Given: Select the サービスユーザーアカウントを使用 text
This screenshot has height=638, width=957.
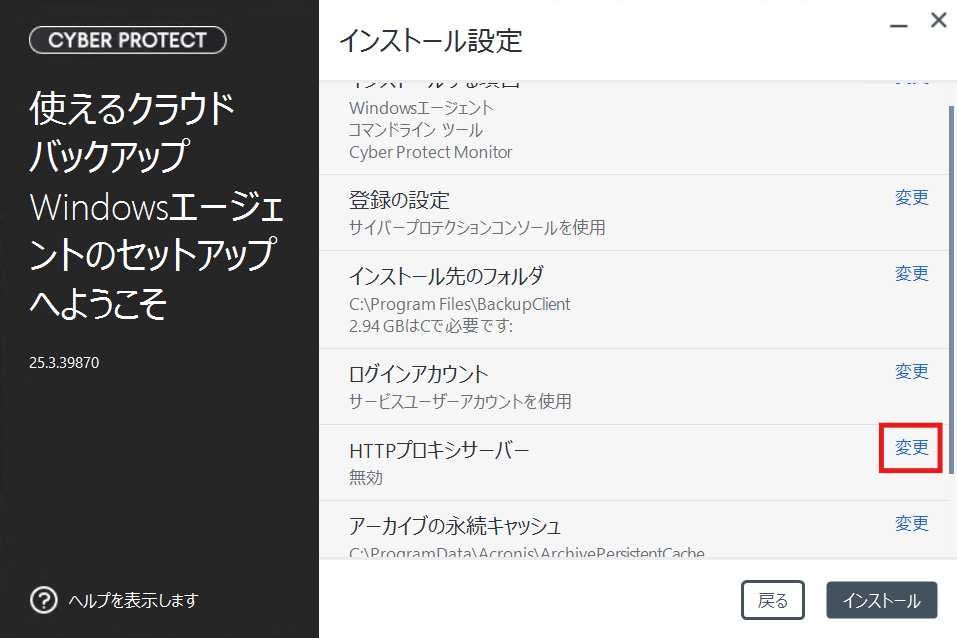Looking at the screenshot, I should tap(460, 401).
